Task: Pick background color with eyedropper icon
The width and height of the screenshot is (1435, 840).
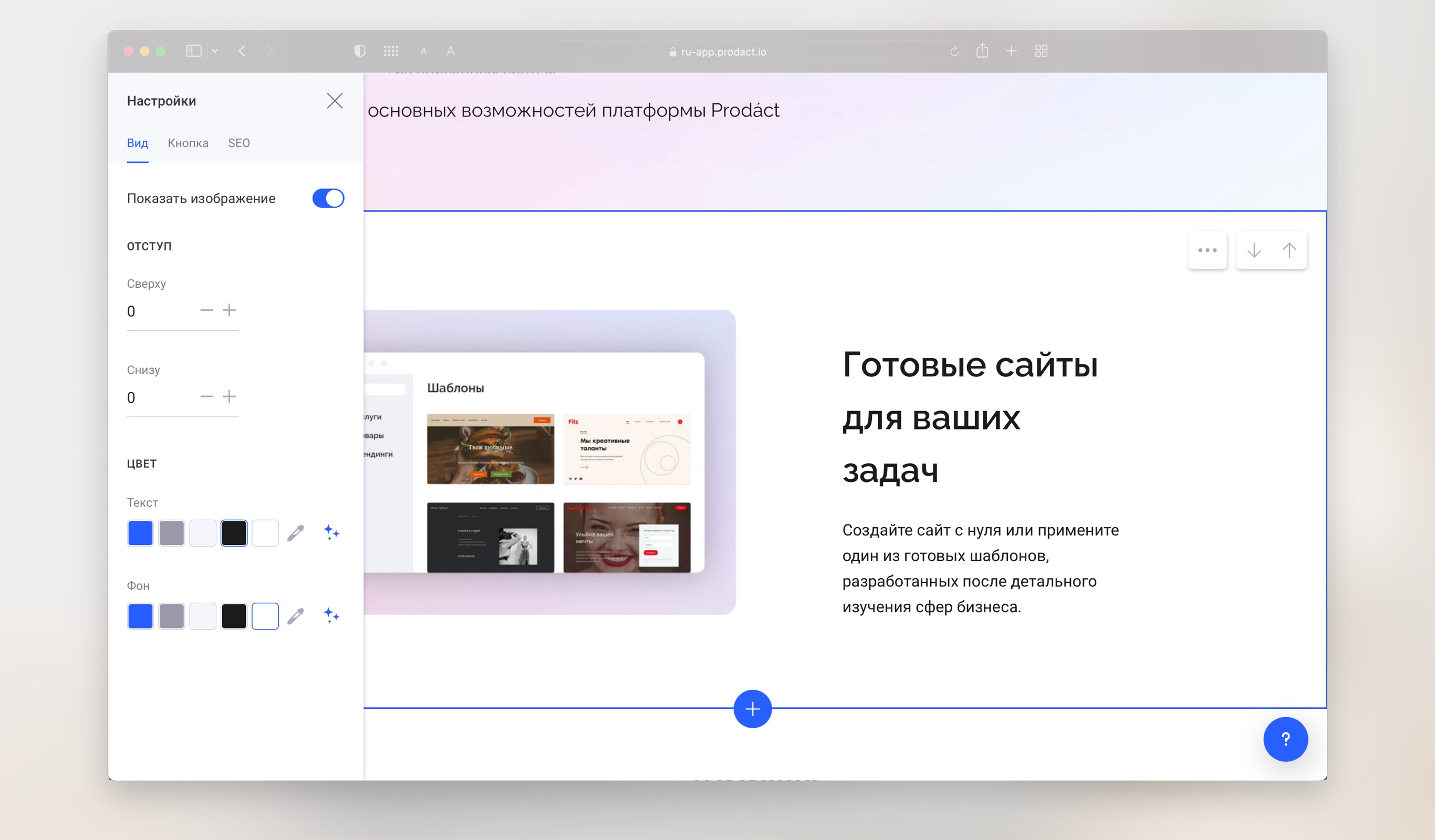Action: pos(296,616)
